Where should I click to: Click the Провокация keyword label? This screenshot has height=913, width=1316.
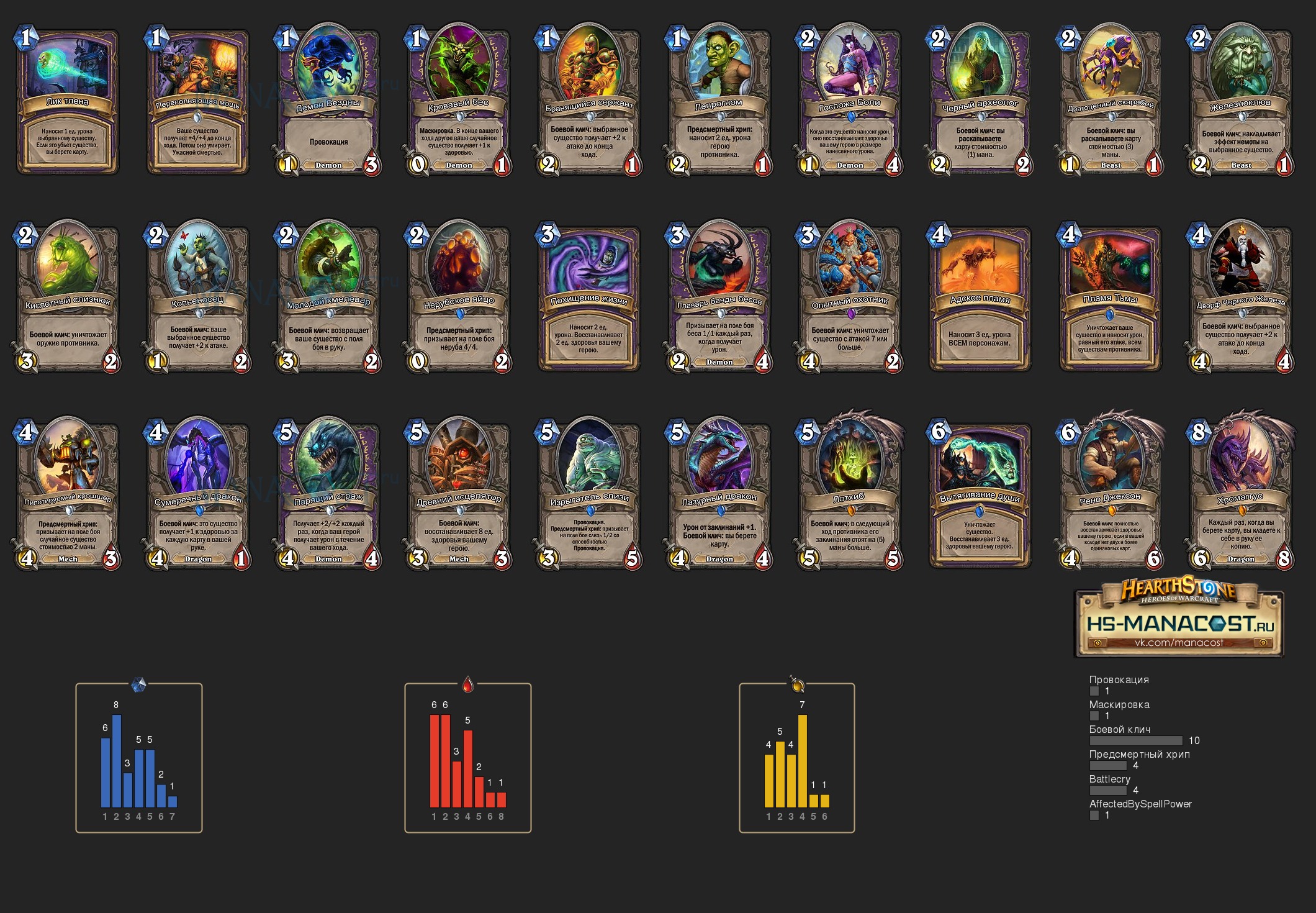click(x=1119, y=679)
